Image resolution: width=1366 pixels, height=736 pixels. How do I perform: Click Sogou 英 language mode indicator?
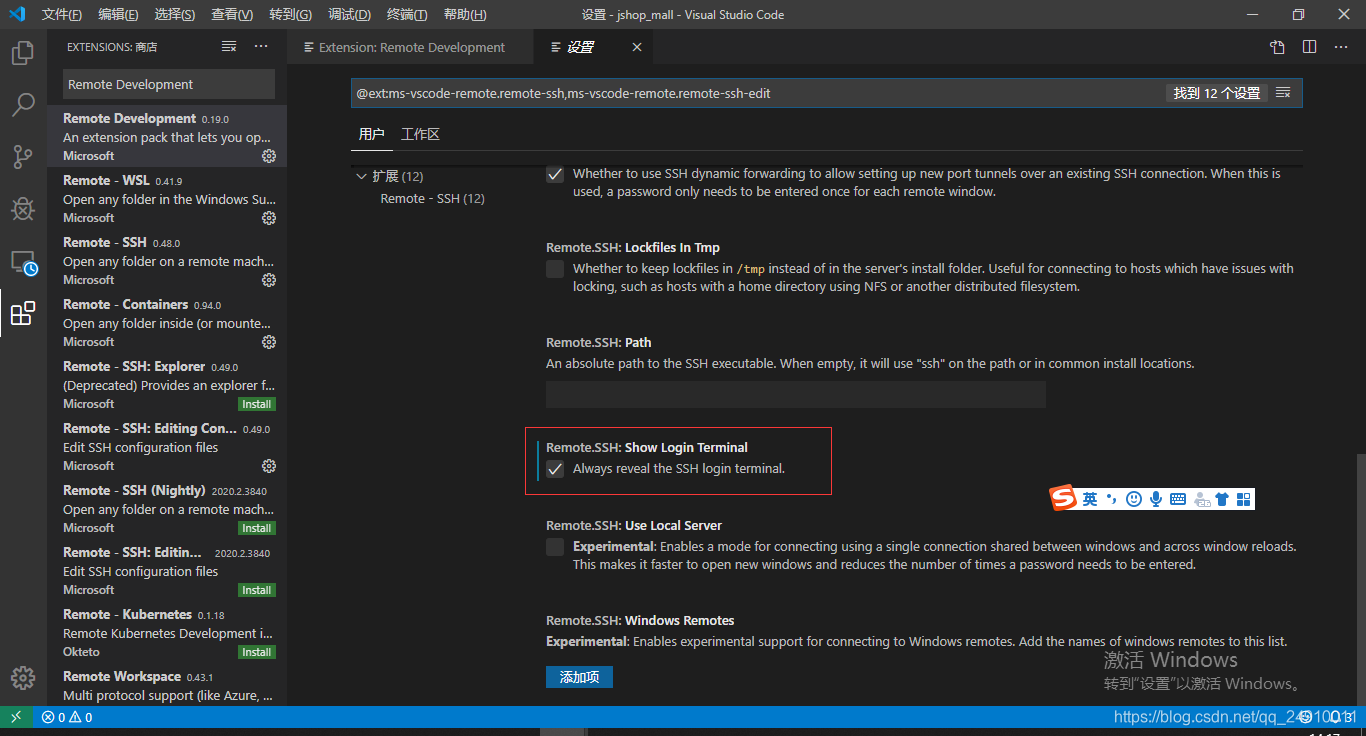point(1090,498)
